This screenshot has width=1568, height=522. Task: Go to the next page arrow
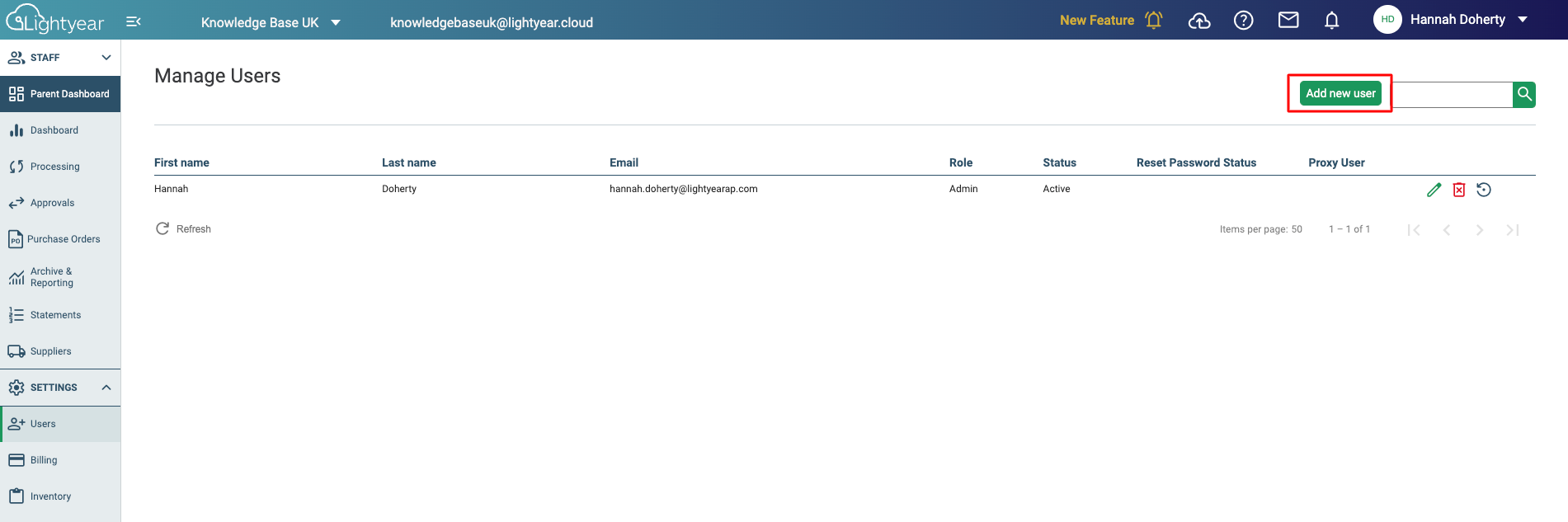pyautogui.click(x=1480, y=230)
